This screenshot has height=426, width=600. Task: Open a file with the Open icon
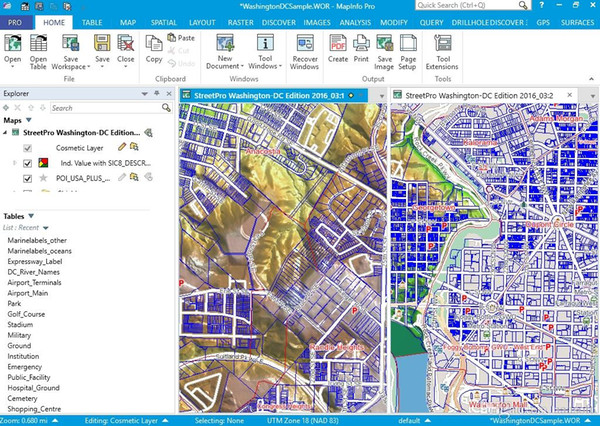click(13, 43)
